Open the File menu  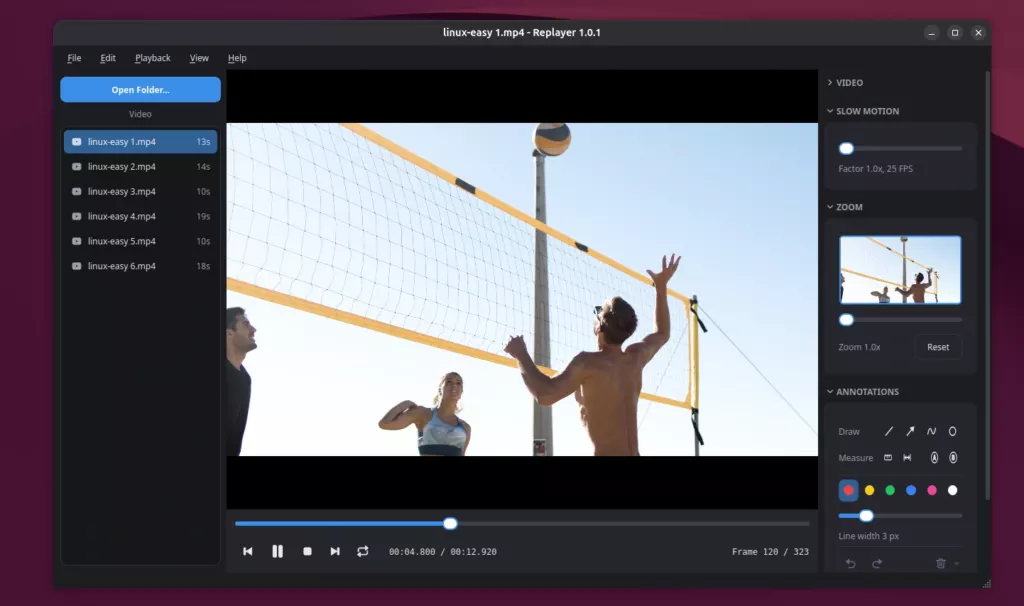74,58
